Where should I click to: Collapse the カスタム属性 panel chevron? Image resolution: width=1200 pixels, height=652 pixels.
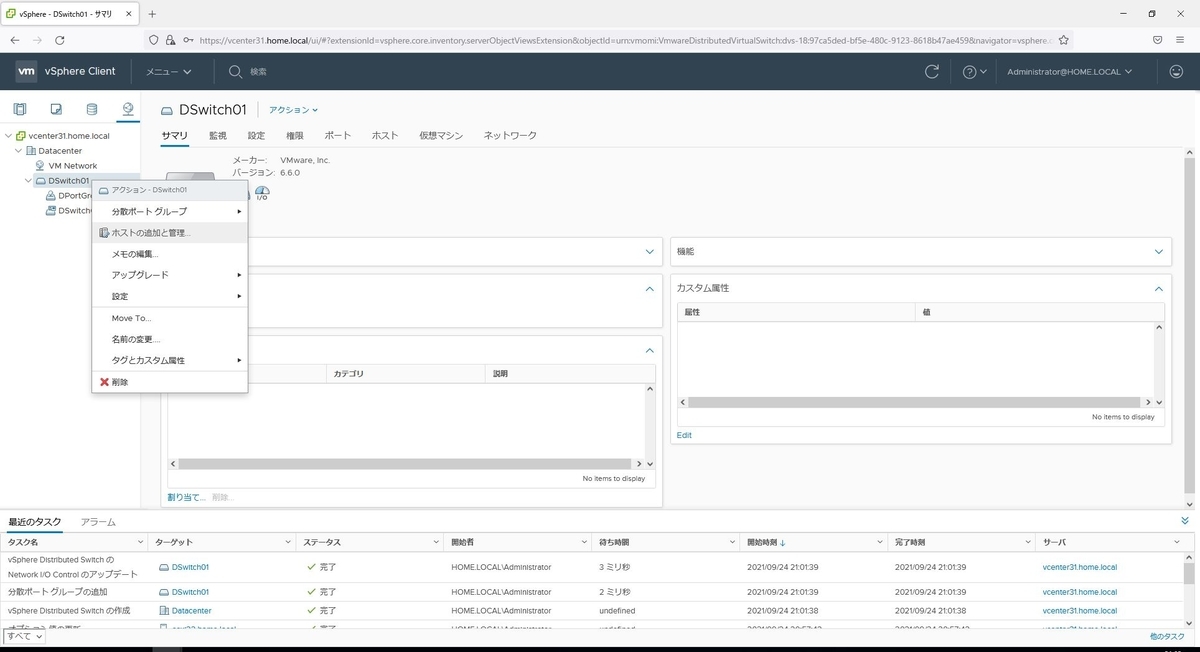[x=1159, y=288]
